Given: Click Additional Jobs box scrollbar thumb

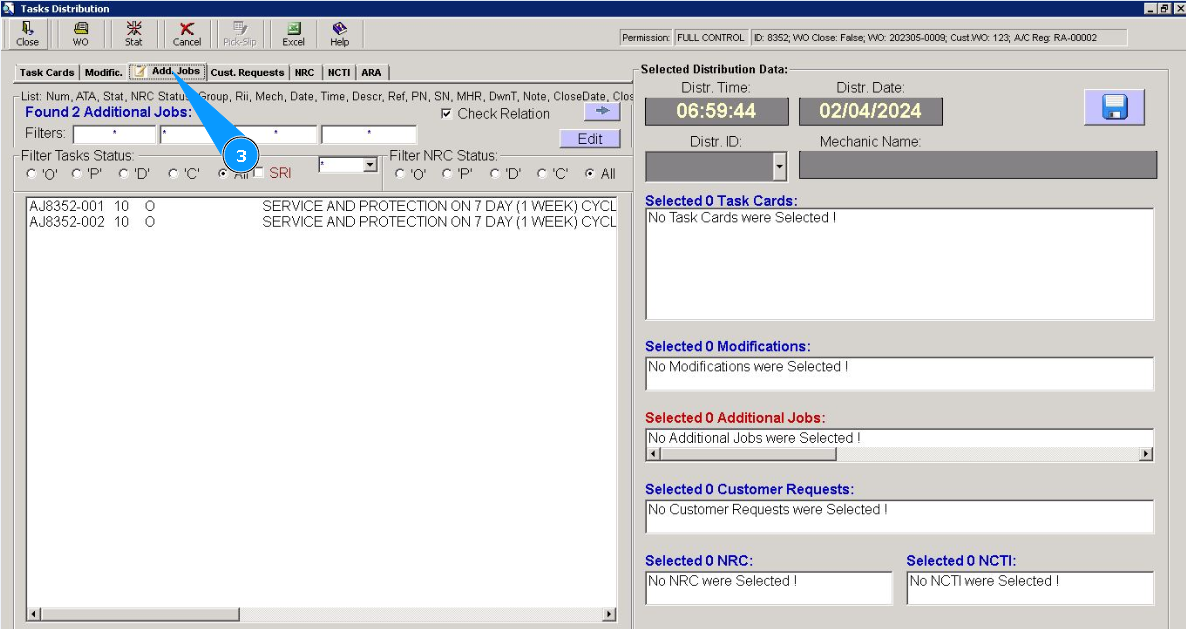Looking at the screenshot, I should point(749,454).
